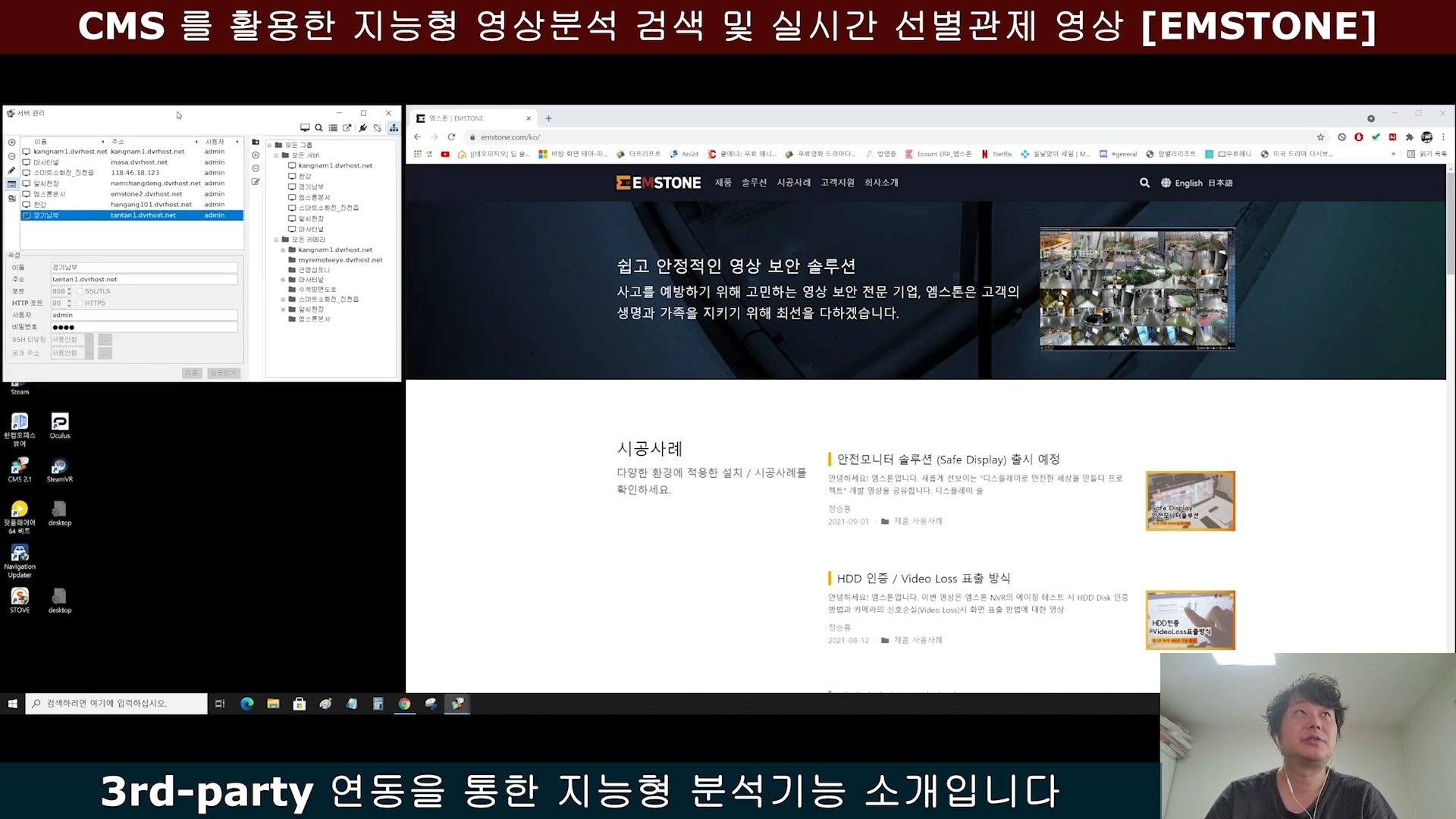Viewport: 1456px width, 819px height.
Task: Select the 엠스톤본사 row in server list
Action: [132, 194]
